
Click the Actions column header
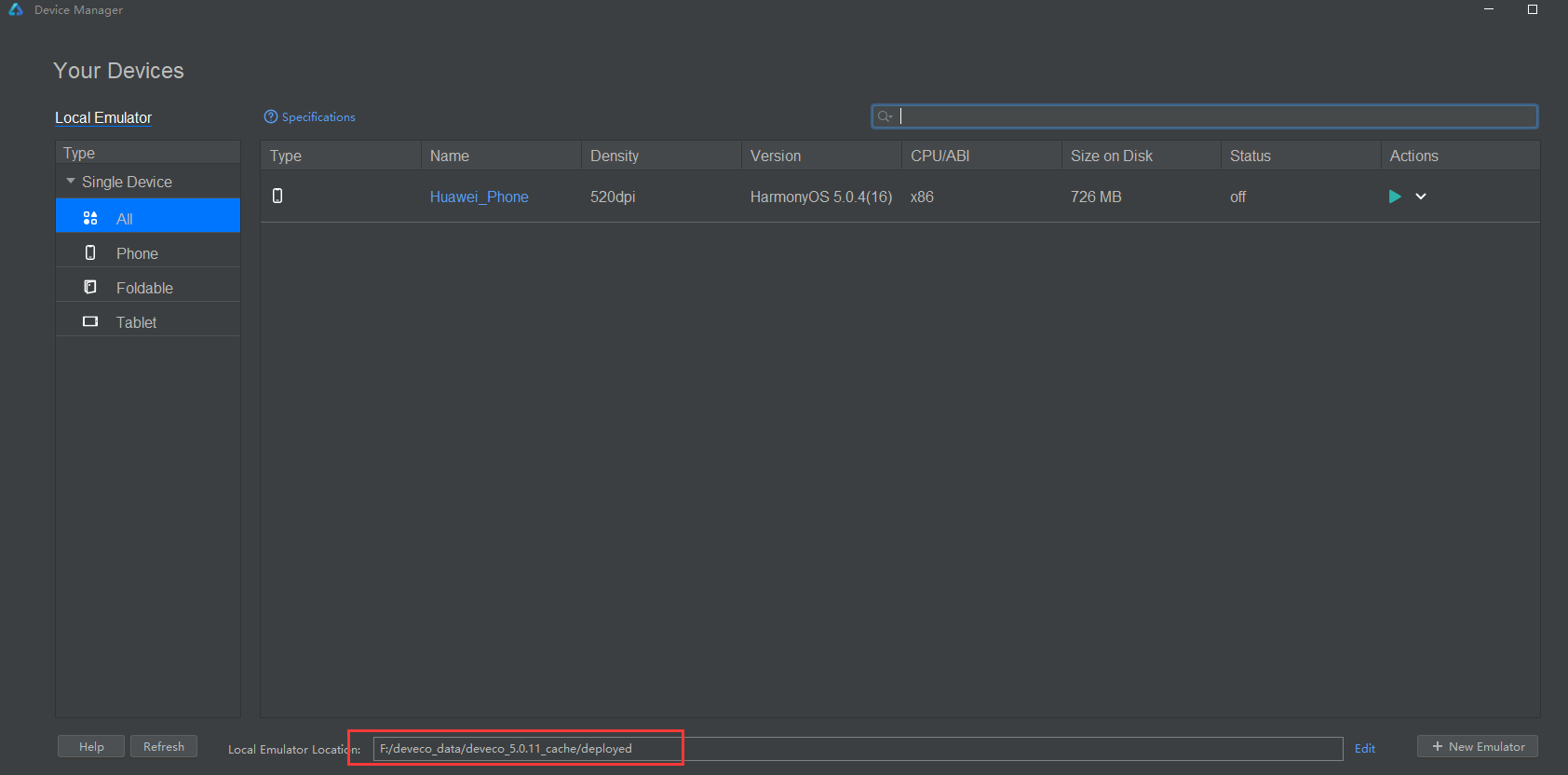(1460, 156)
